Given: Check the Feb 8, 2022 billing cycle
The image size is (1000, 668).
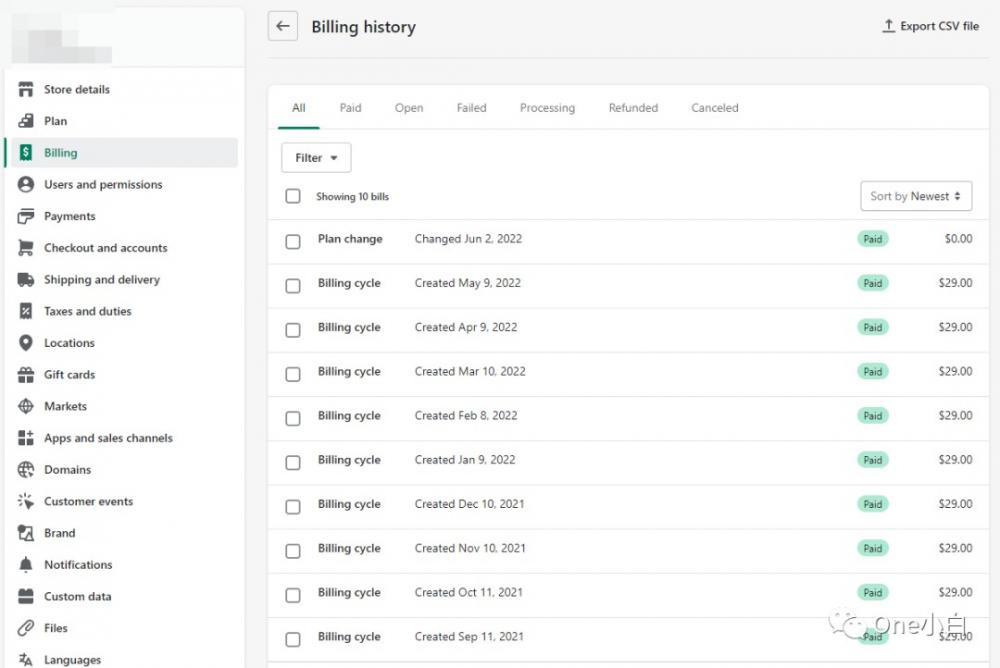Looking at the screenshot, I should click(293, 418).
